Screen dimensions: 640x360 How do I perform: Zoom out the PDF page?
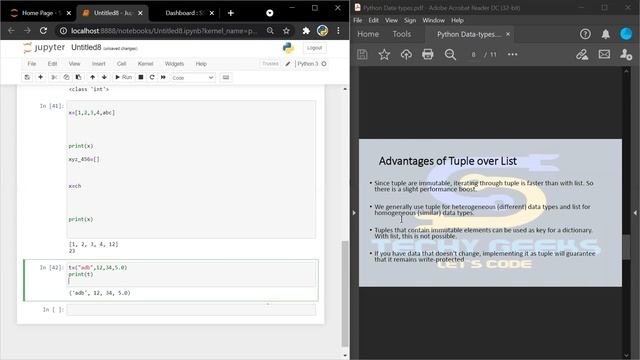tap(450, 54)
